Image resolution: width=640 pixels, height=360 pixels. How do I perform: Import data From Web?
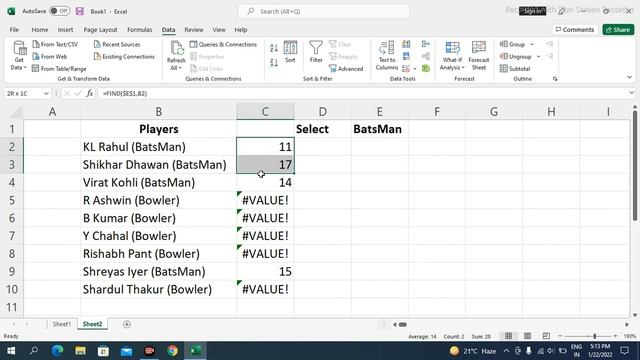[x=50, y=56]
